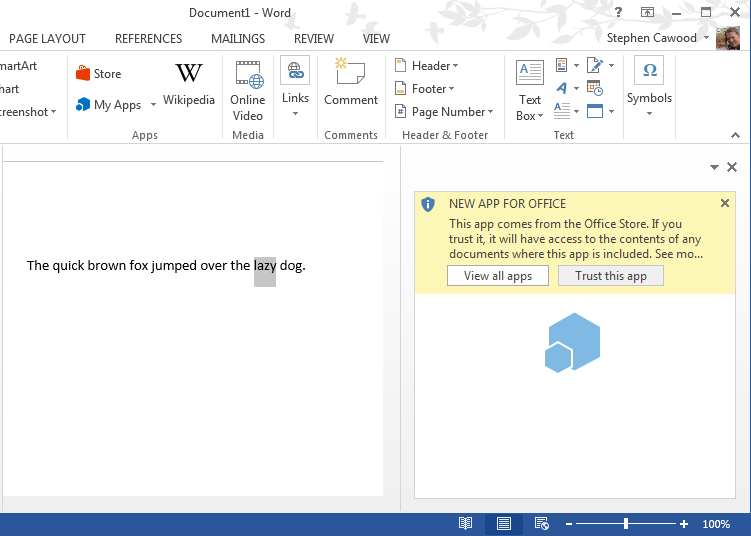Open the References tab
Screen dimensions: 751x536
click(x=148, y=39)
